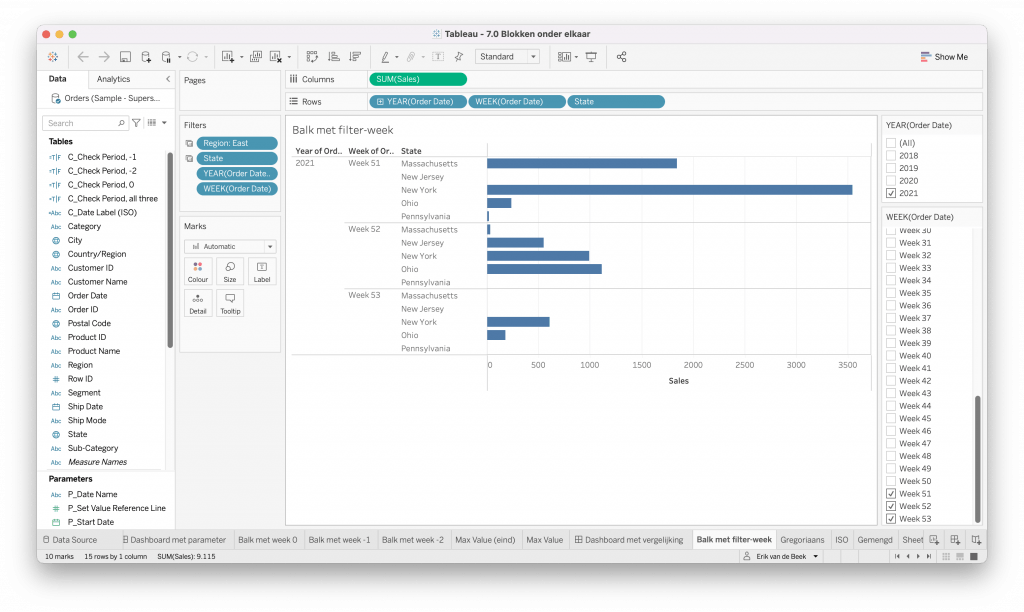Click the filter fields icon beside Search
The image size is (1024, 612).
tap(137, 123)
